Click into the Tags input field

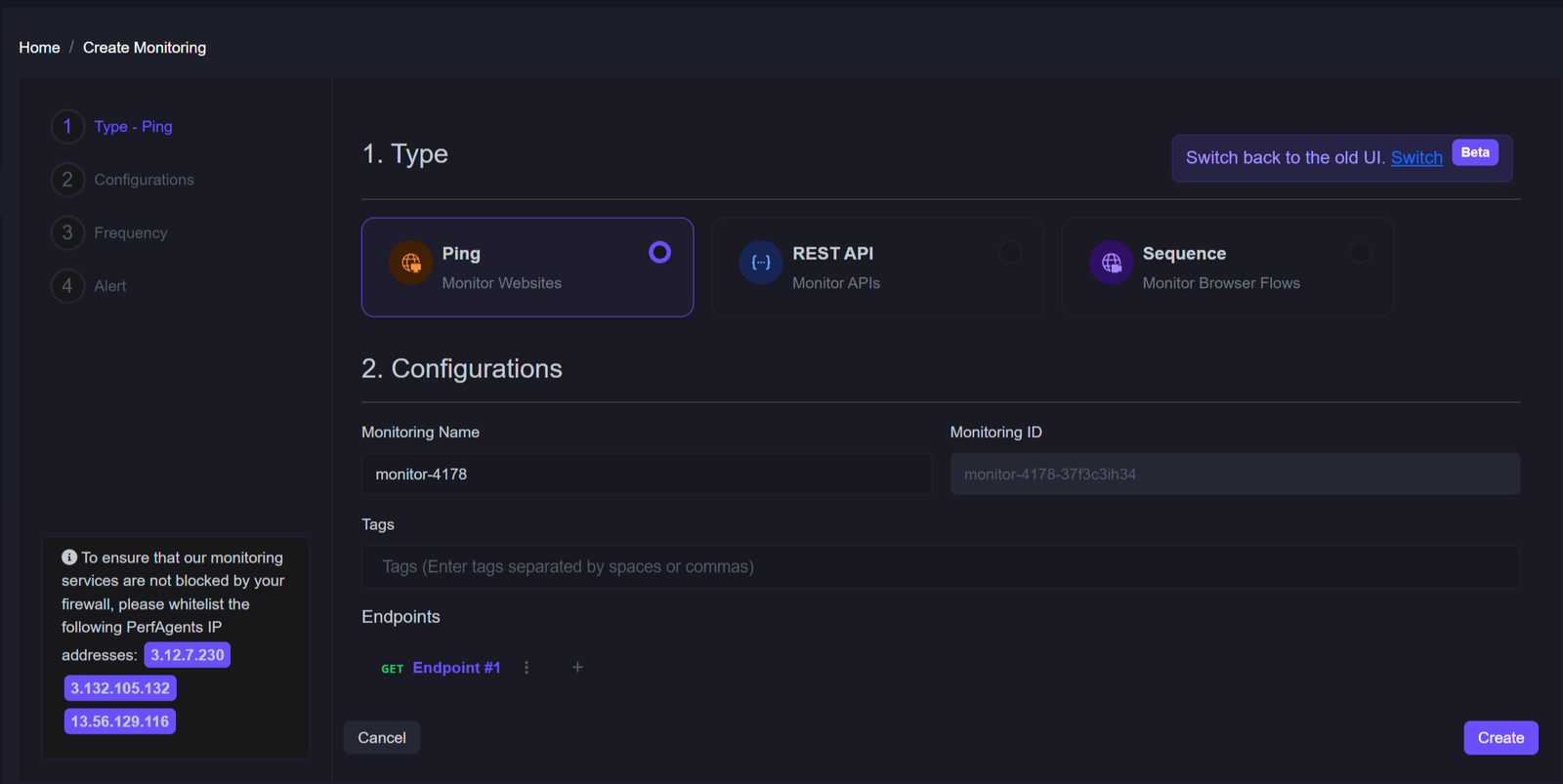tap(941, 567)
